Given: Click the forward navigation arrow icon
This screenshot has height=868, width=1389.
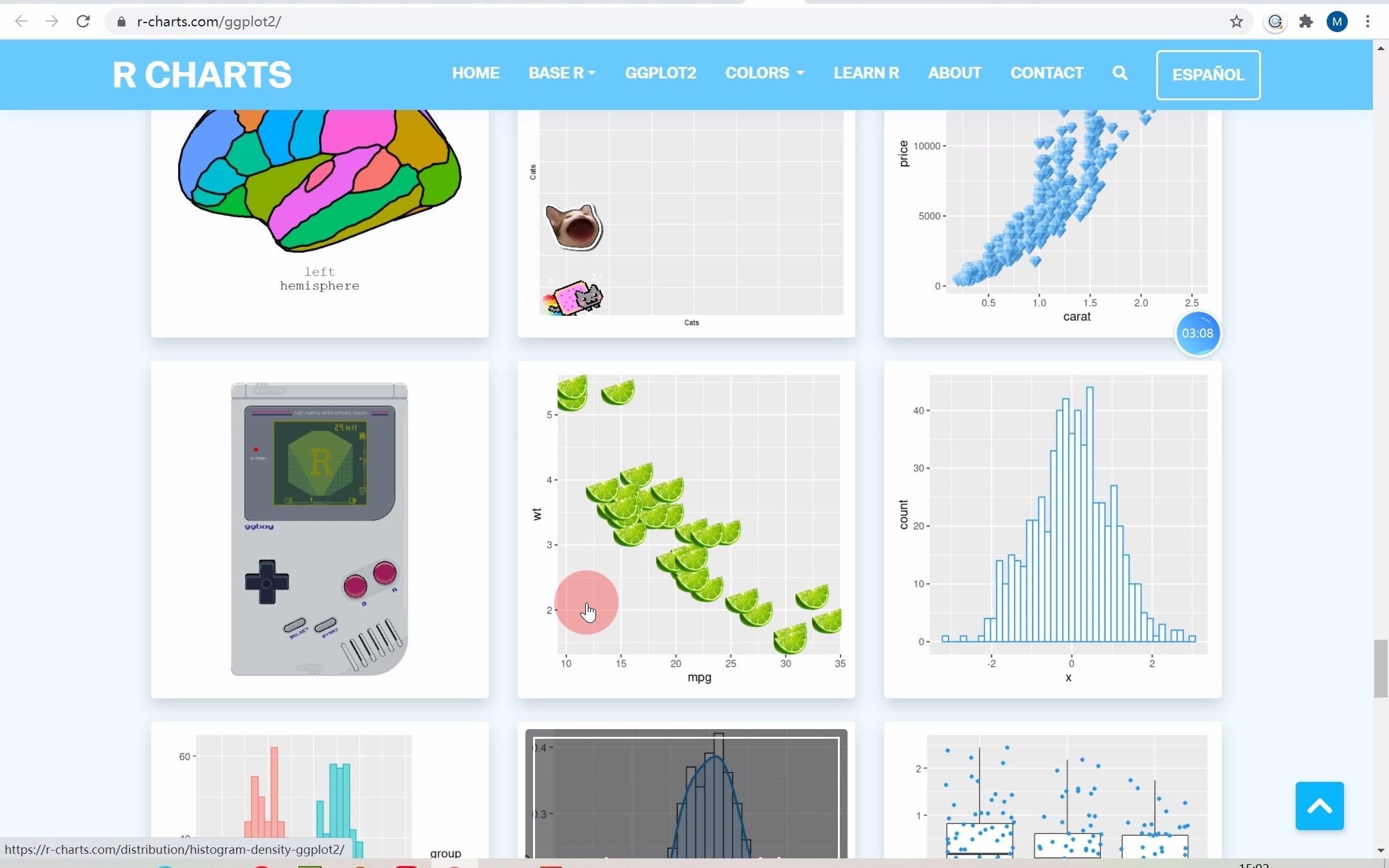Looking at the screenshot, I should point(51,22).
